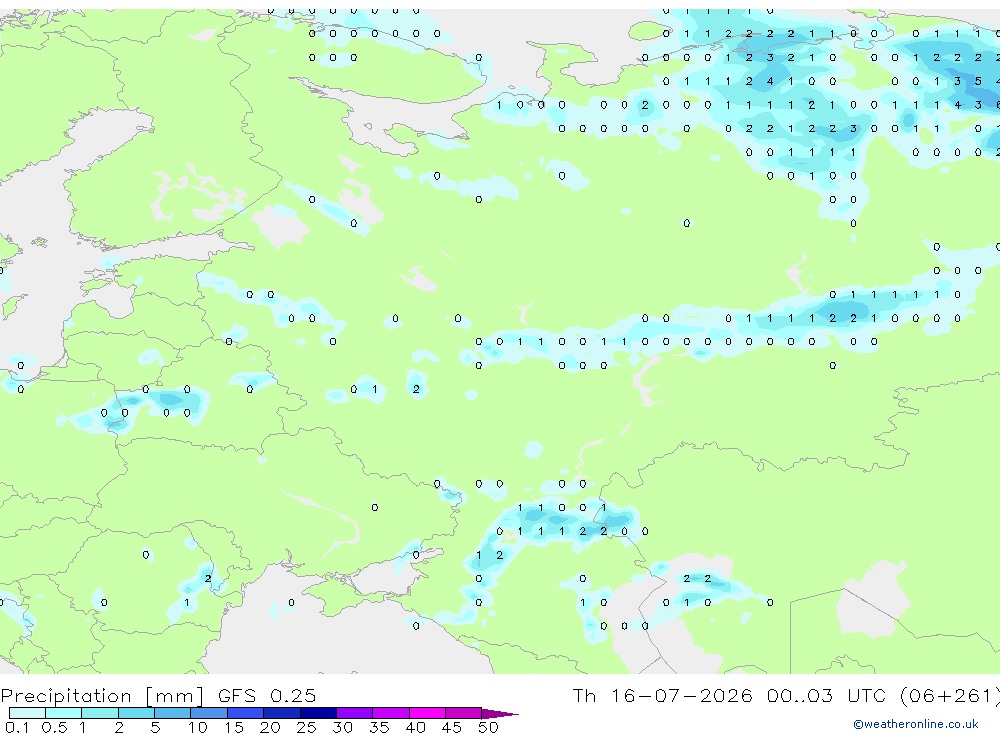
Task: Click the 'Precipitation [mm] GFS 0.25' title
Action: (x=158, y=695)
